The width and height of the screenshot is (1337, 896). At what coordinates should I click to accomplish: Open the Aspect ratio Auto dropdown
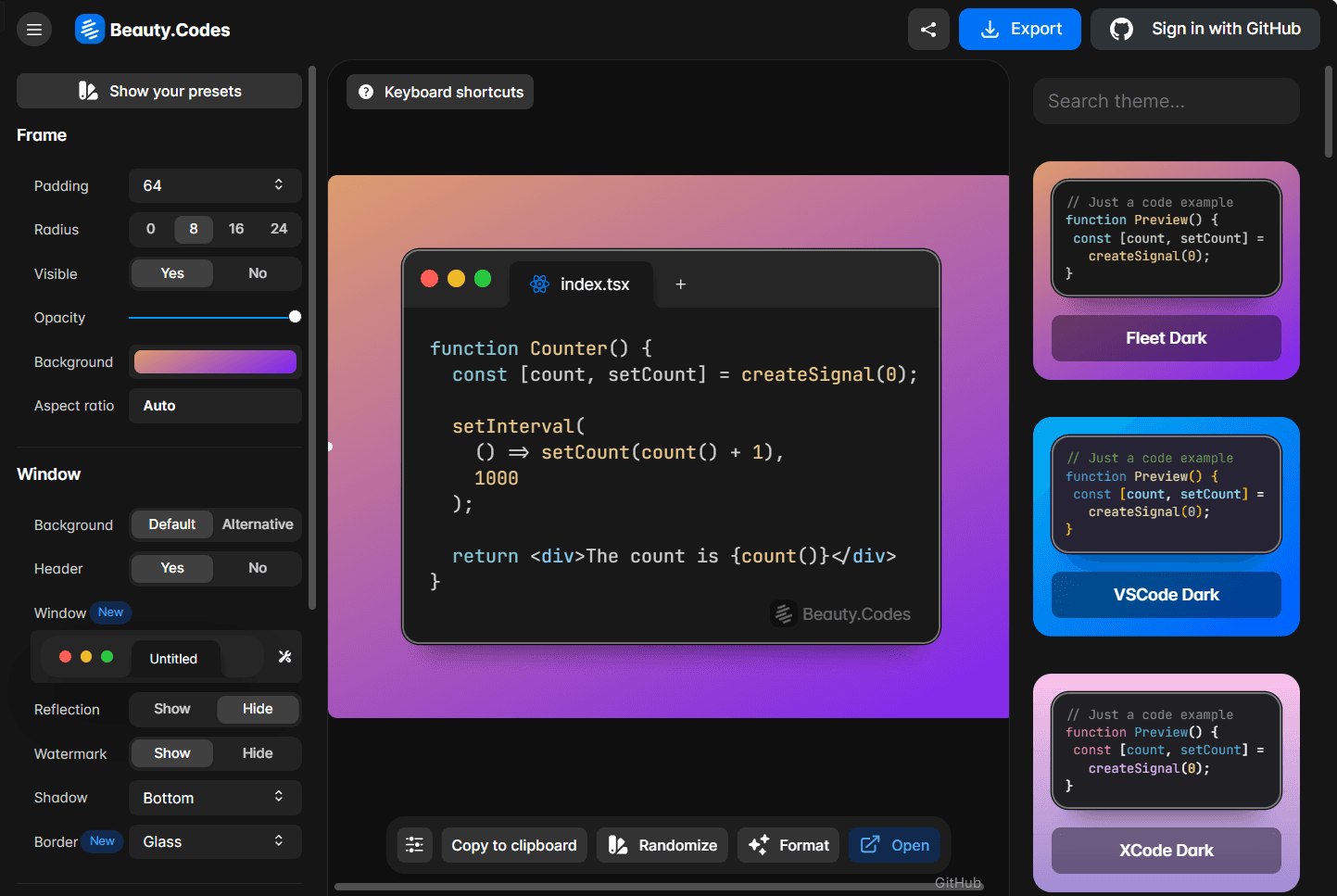(215, 406)
